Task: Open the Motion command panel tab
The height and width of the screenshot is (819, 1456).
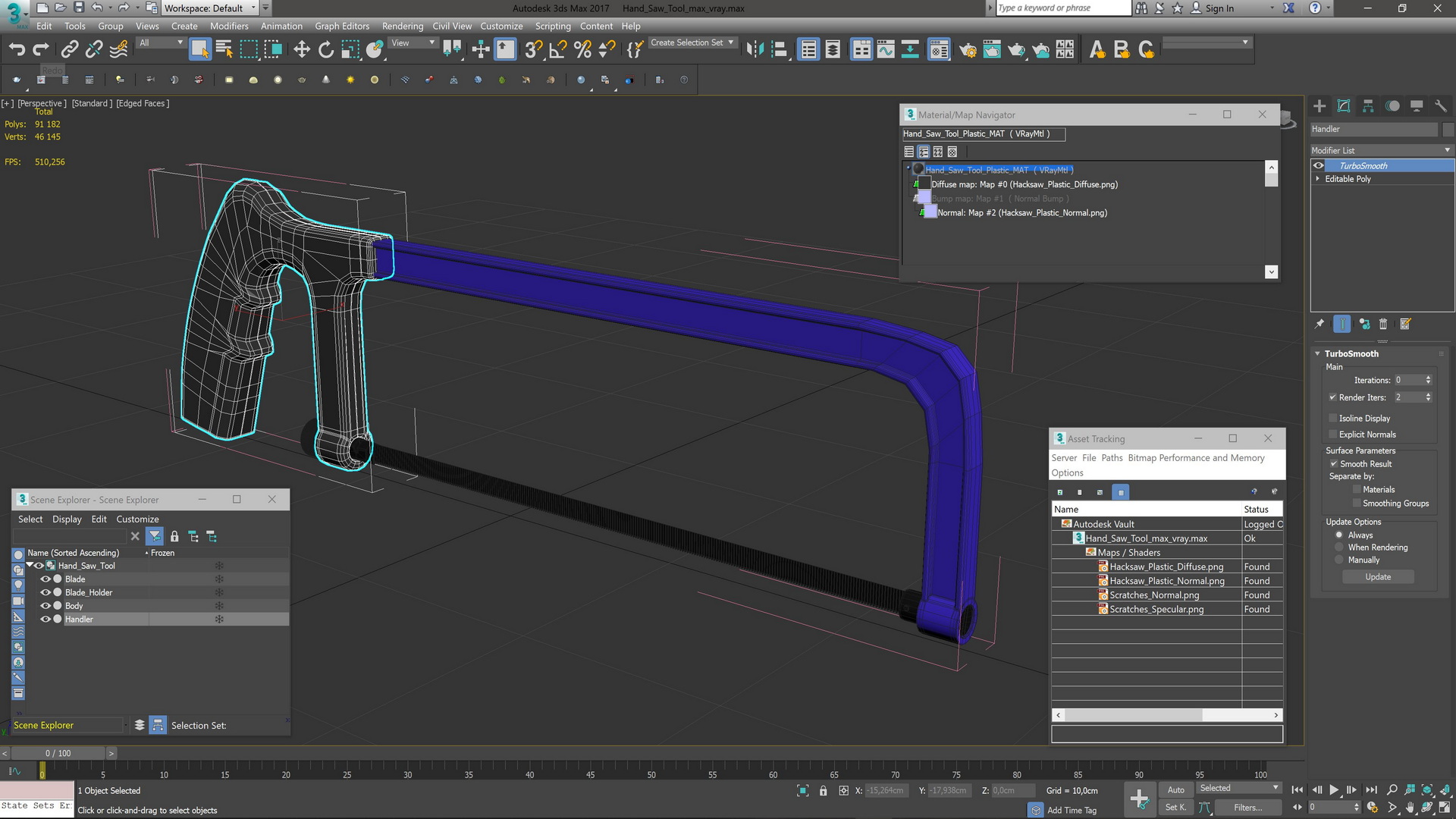Action: (x=1392, y=106)
